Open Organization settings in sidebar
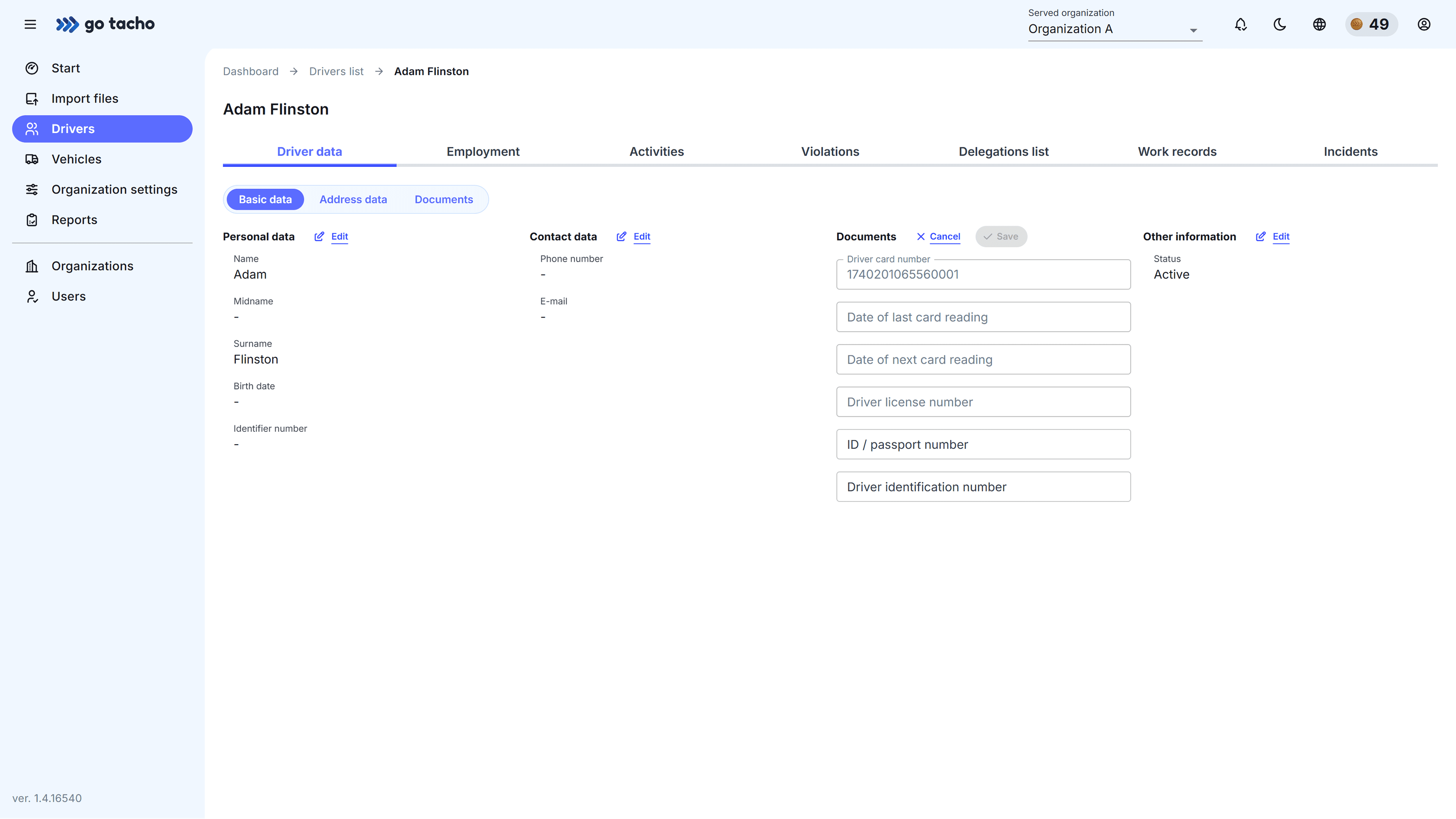This screenshot has height=819, width=1456. (x=114, y=190)
